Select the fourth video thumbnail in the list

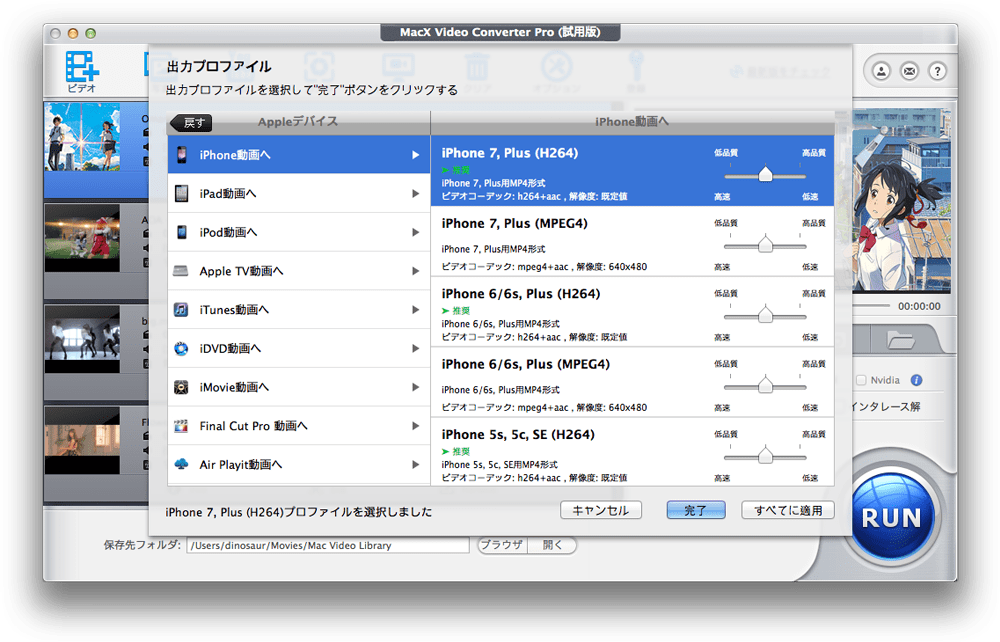pyautogui.click(x=82, y=441)
